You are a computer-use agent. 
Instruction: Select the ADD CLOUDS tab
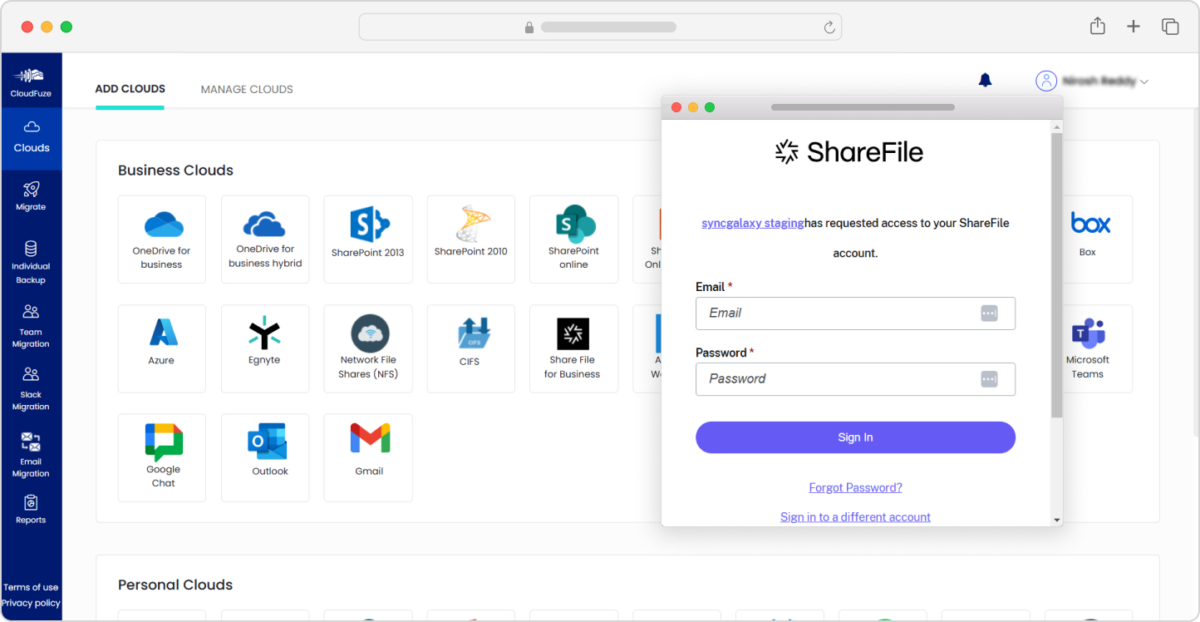130,88
